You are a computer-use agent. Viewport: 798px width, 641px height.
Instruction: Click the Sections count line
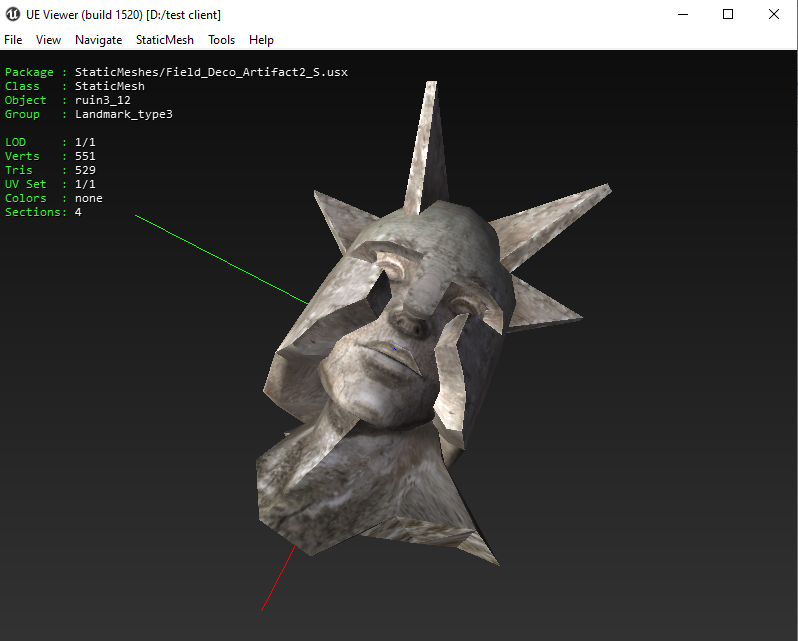pyautogui.click(x=43, y=213)
